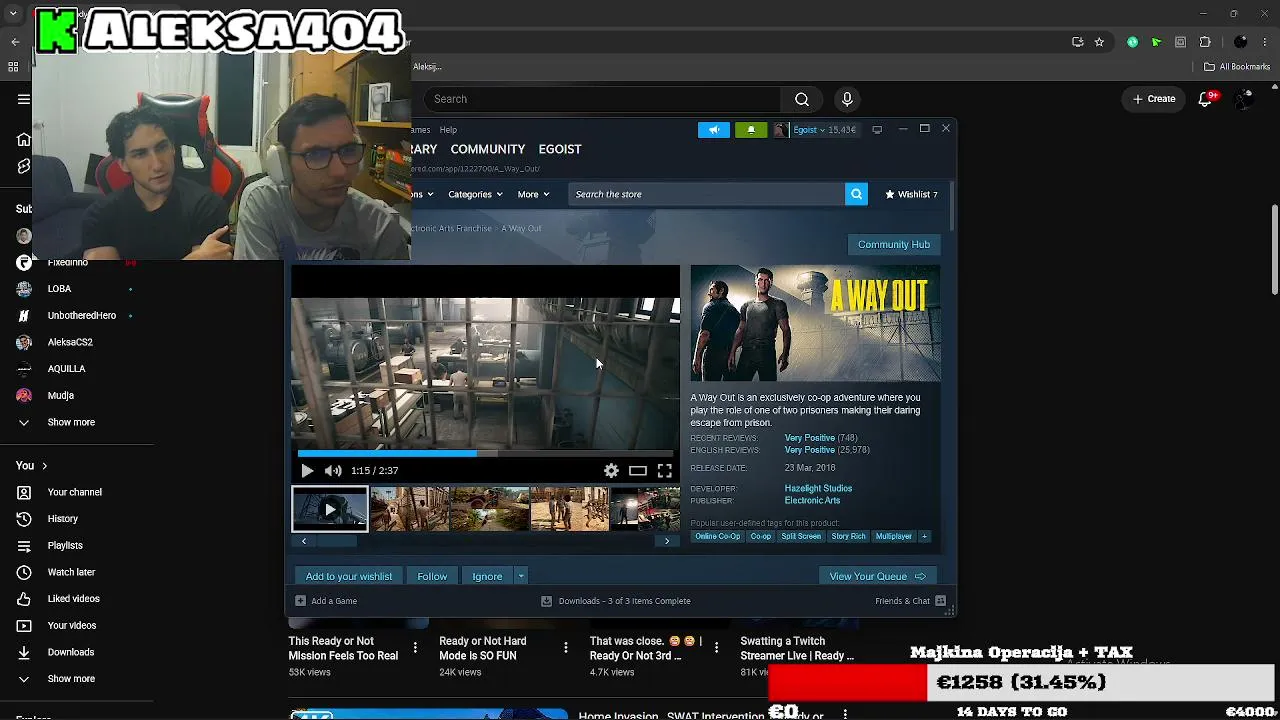Open Your channel in YouTube sidebar
The width and height of the screenshot is (1280, 720).
pyautogui.click(x=77, y=492)
